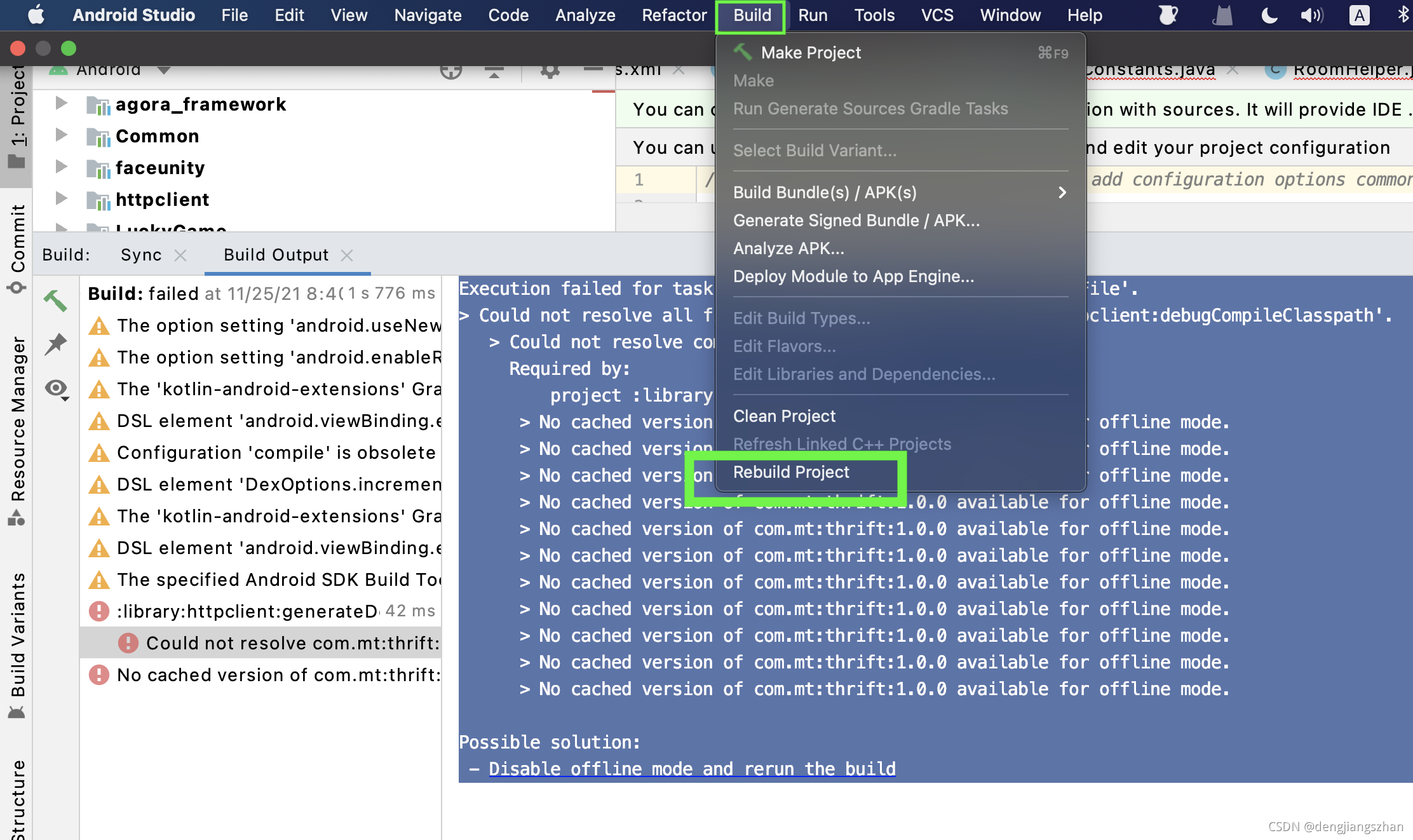Select Could not resolve com.mt:thrift error
Image resolution: width=1413 pixels, height=840 pixels.
(292, 643)
